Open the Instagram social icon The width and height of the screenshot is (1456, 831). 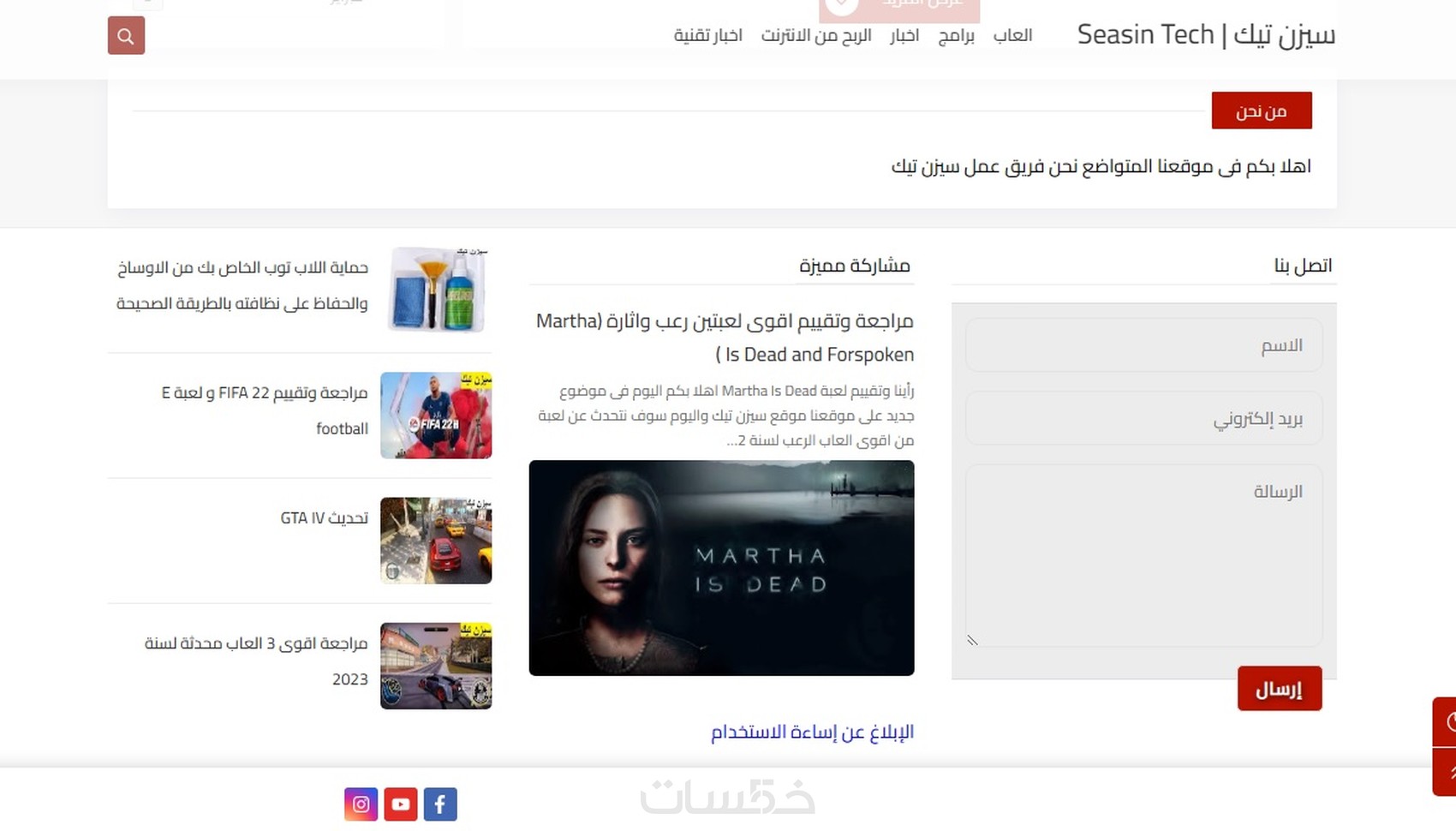[x=361, y=804]
